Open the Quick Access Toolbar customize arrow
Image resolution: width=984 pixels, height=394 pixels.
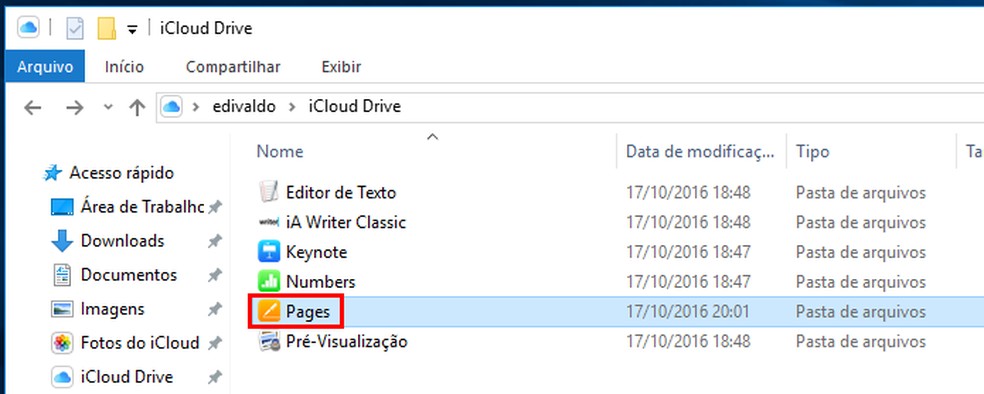132,29
